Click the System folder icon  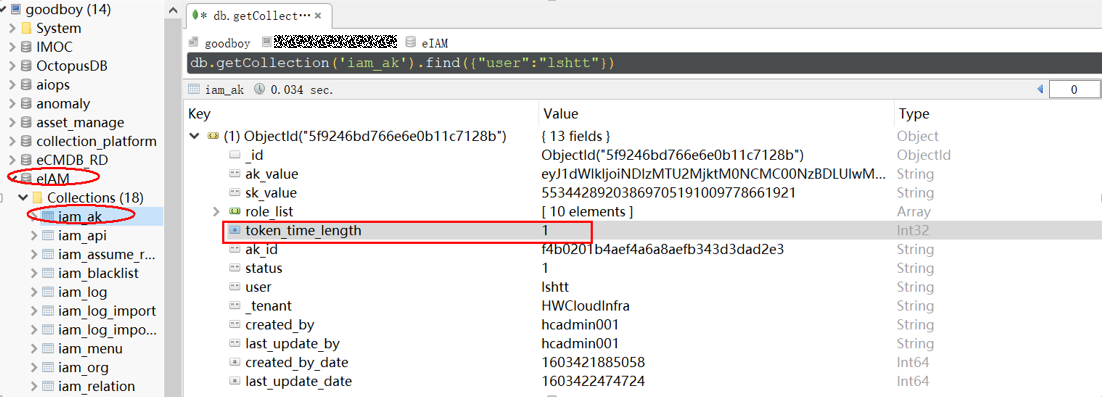[x=27, y=29]
